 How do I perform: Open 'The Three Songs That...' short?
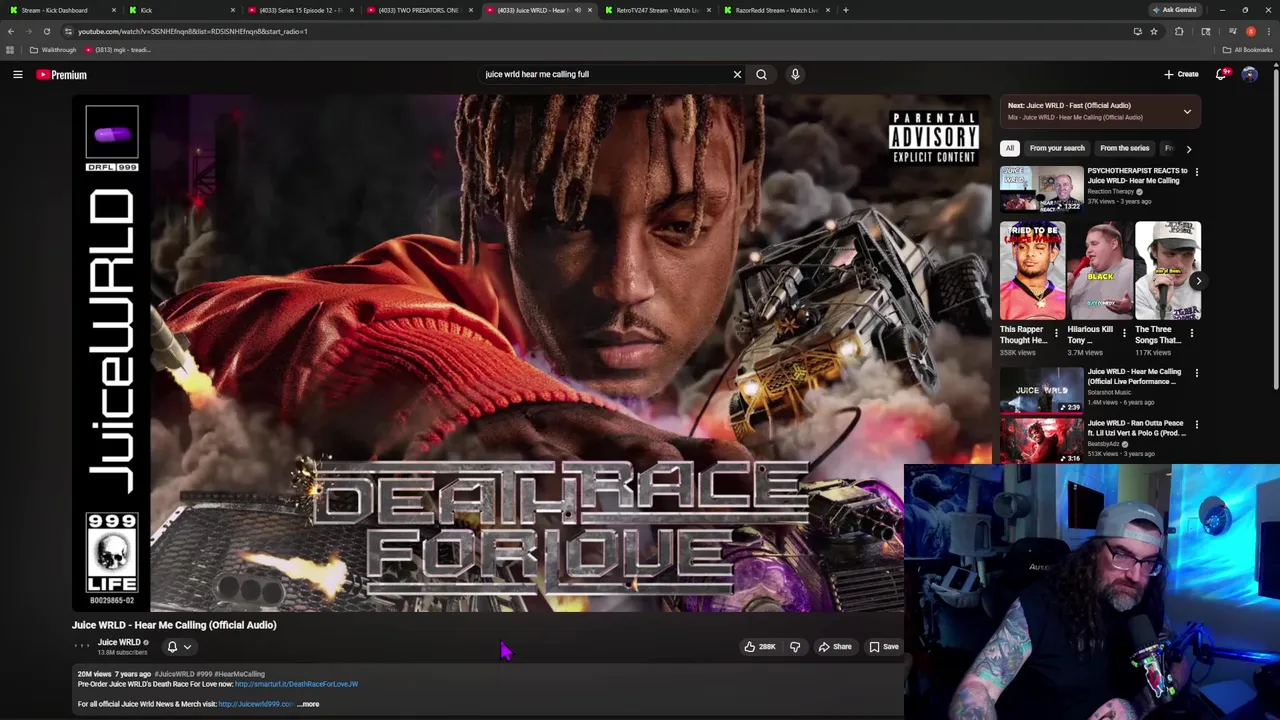(x=1167, y=270)
